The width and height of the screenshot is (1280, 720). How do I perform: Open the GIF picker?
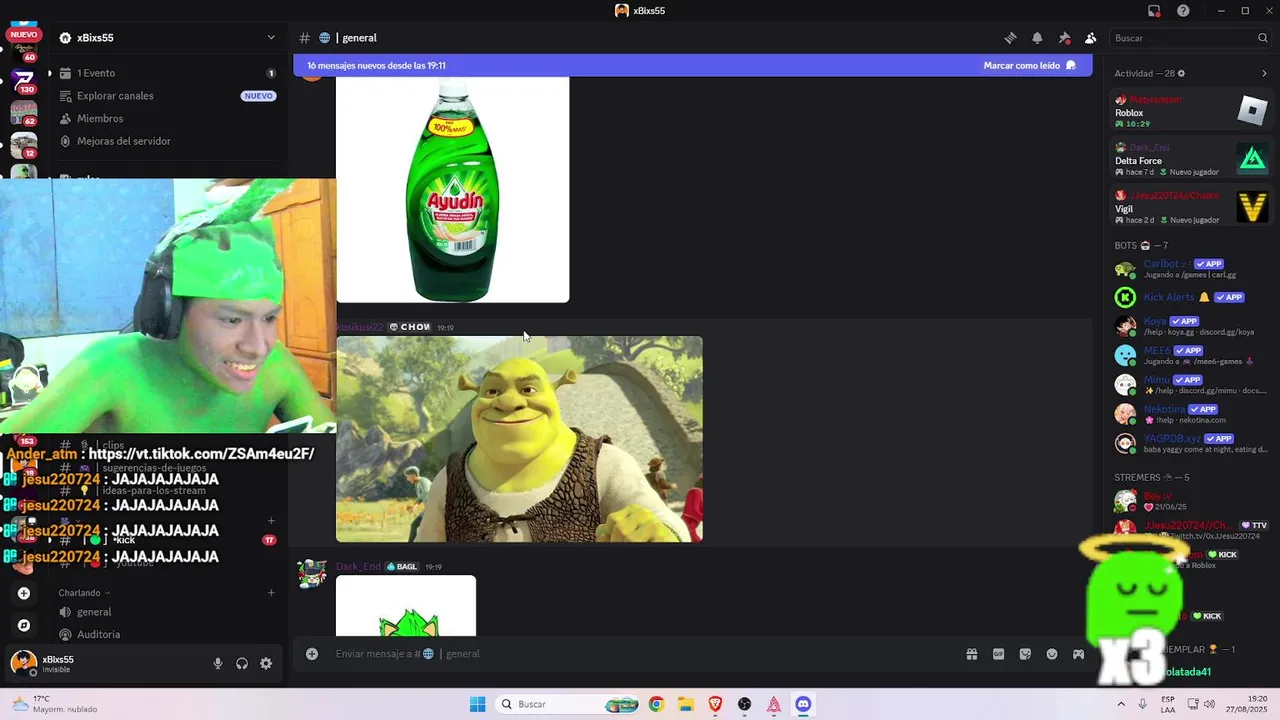(998, 654)
